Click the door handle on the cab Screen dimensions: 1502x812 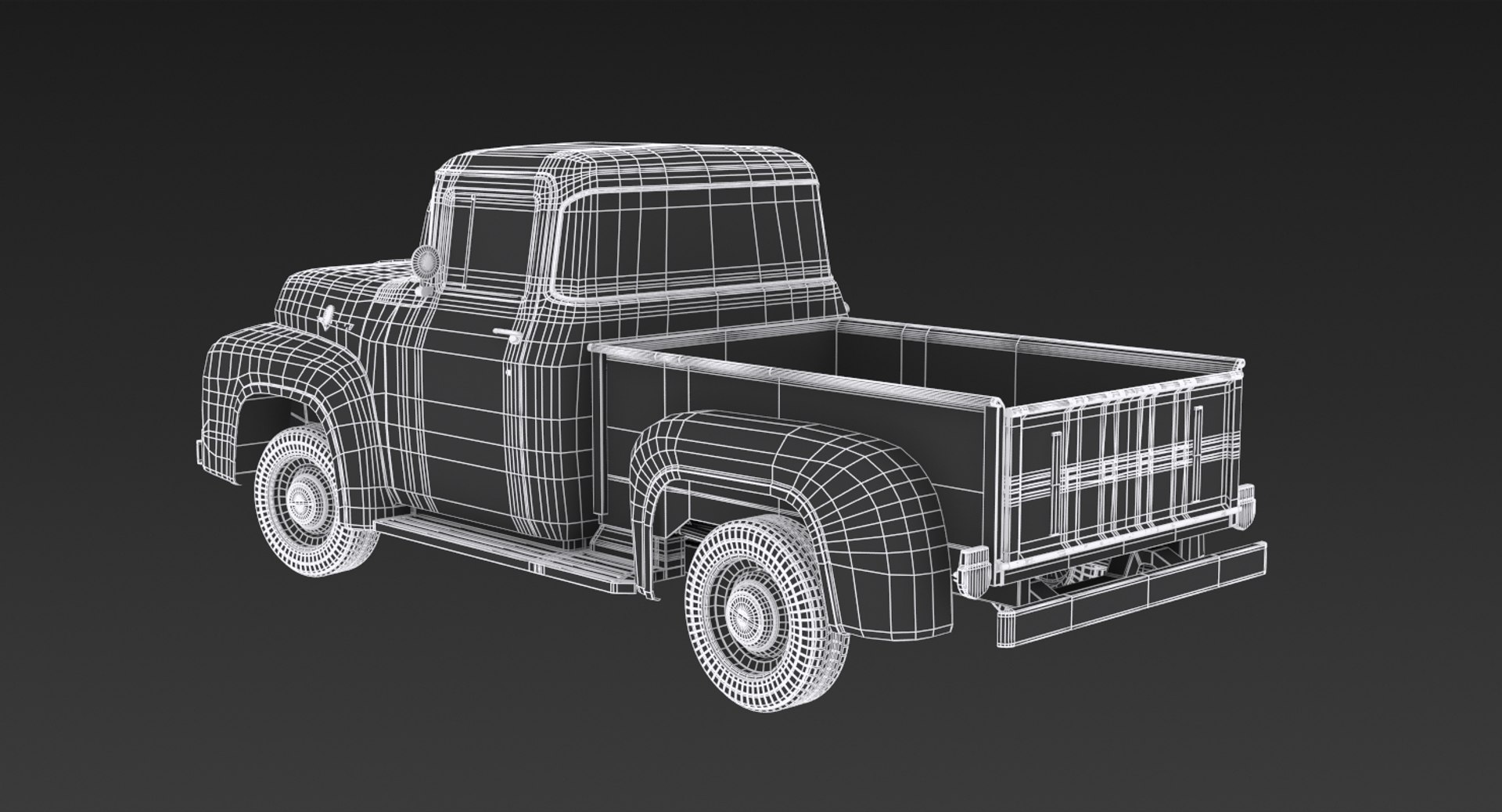[x=508, y=336]
